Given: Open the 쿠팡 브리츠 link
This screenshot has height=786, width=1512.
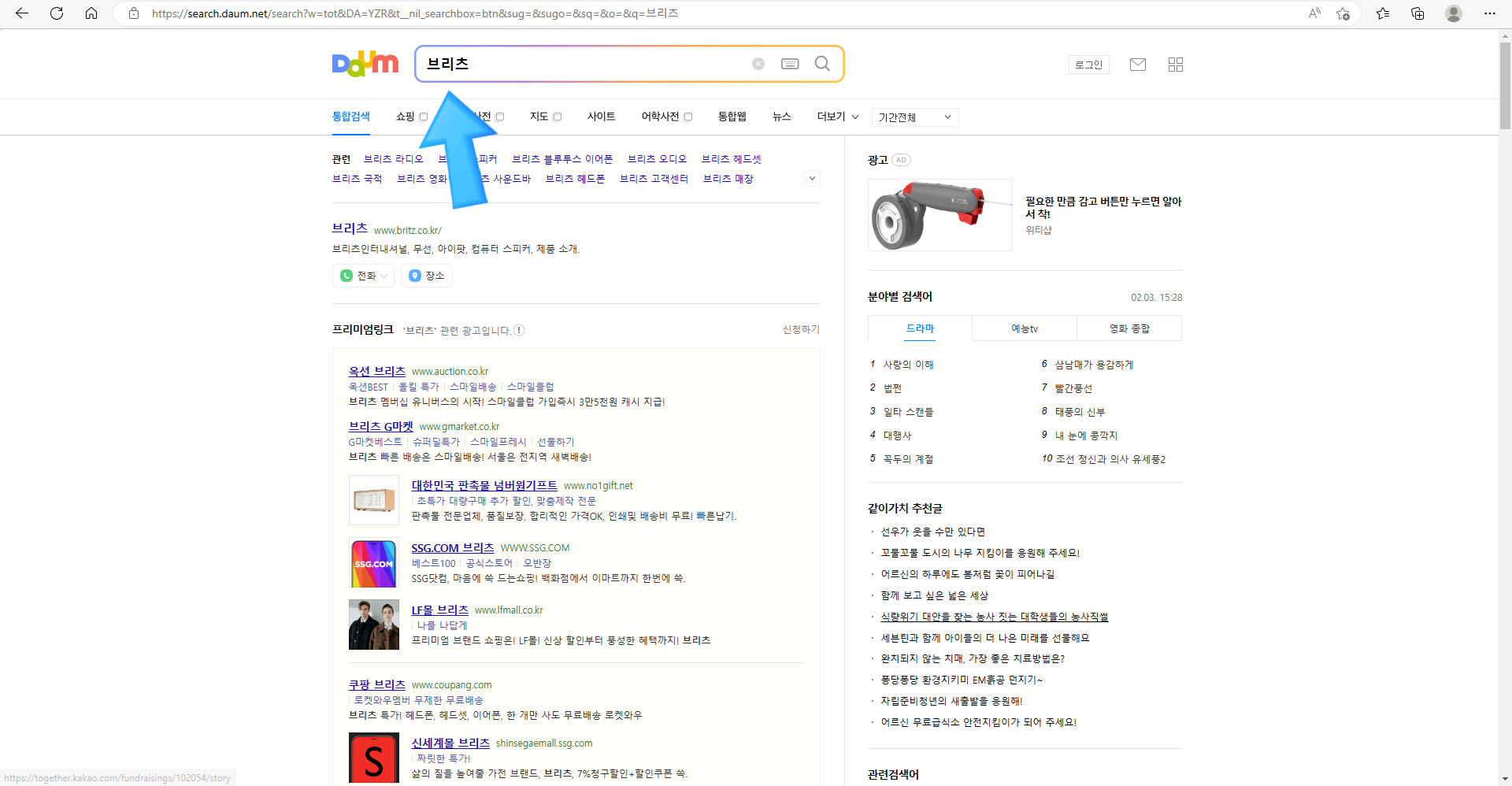Looking at the screenshot, I should pos(377,684).
